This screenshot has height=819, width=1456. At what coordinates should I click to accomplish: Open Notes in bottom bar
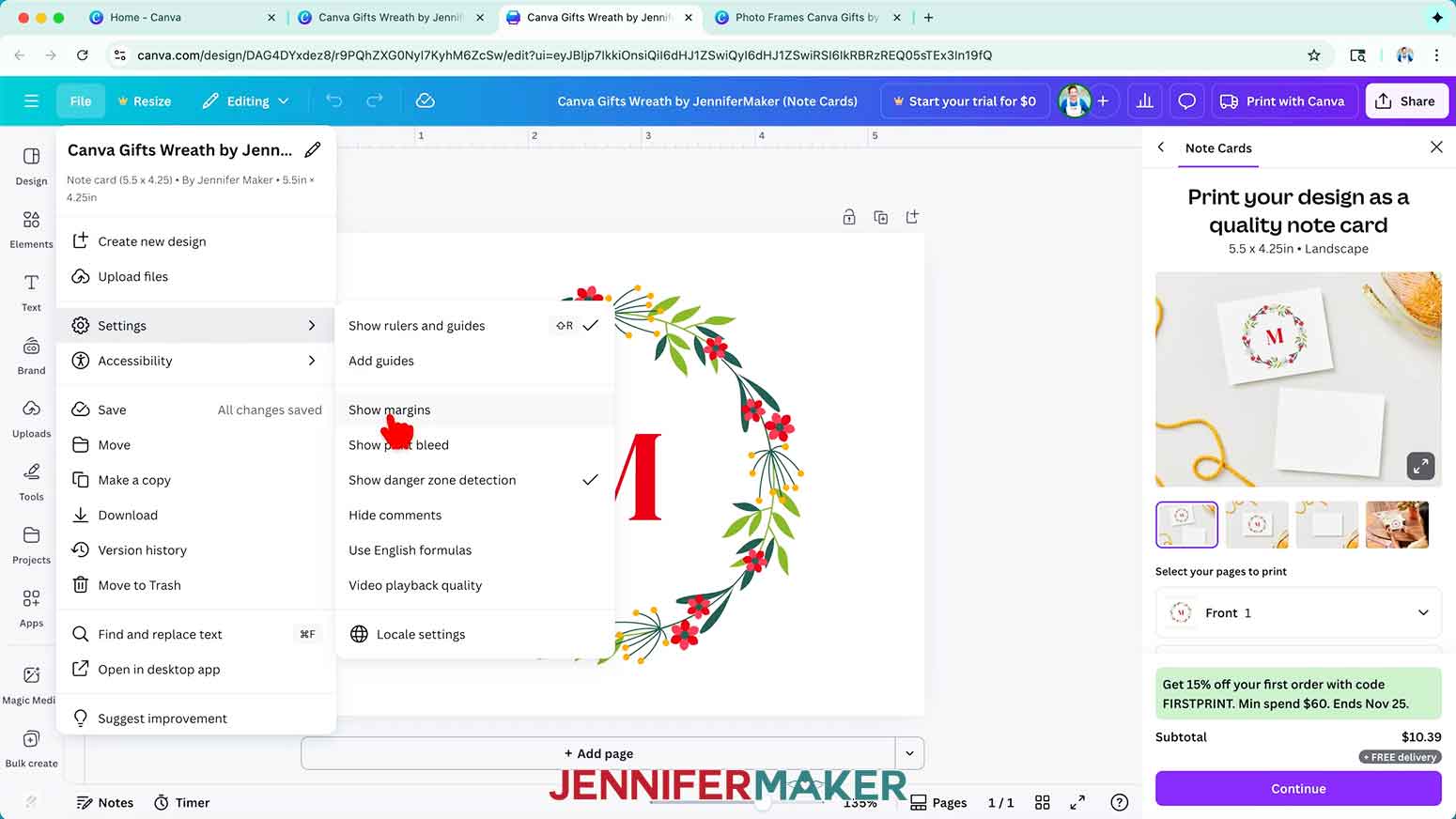(x=105, y=802)
